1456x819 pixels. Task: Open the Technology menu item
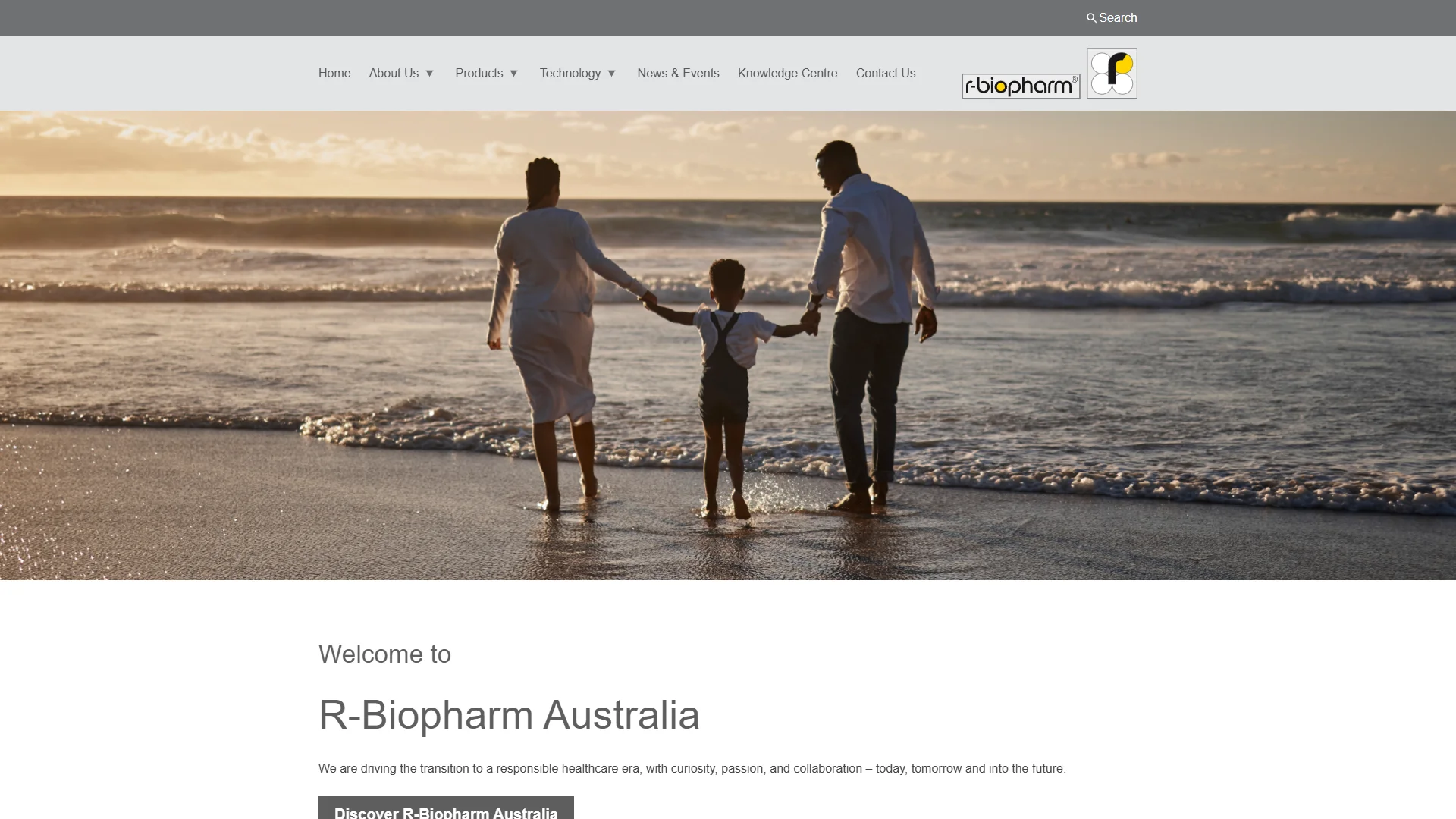click(570, 74)
